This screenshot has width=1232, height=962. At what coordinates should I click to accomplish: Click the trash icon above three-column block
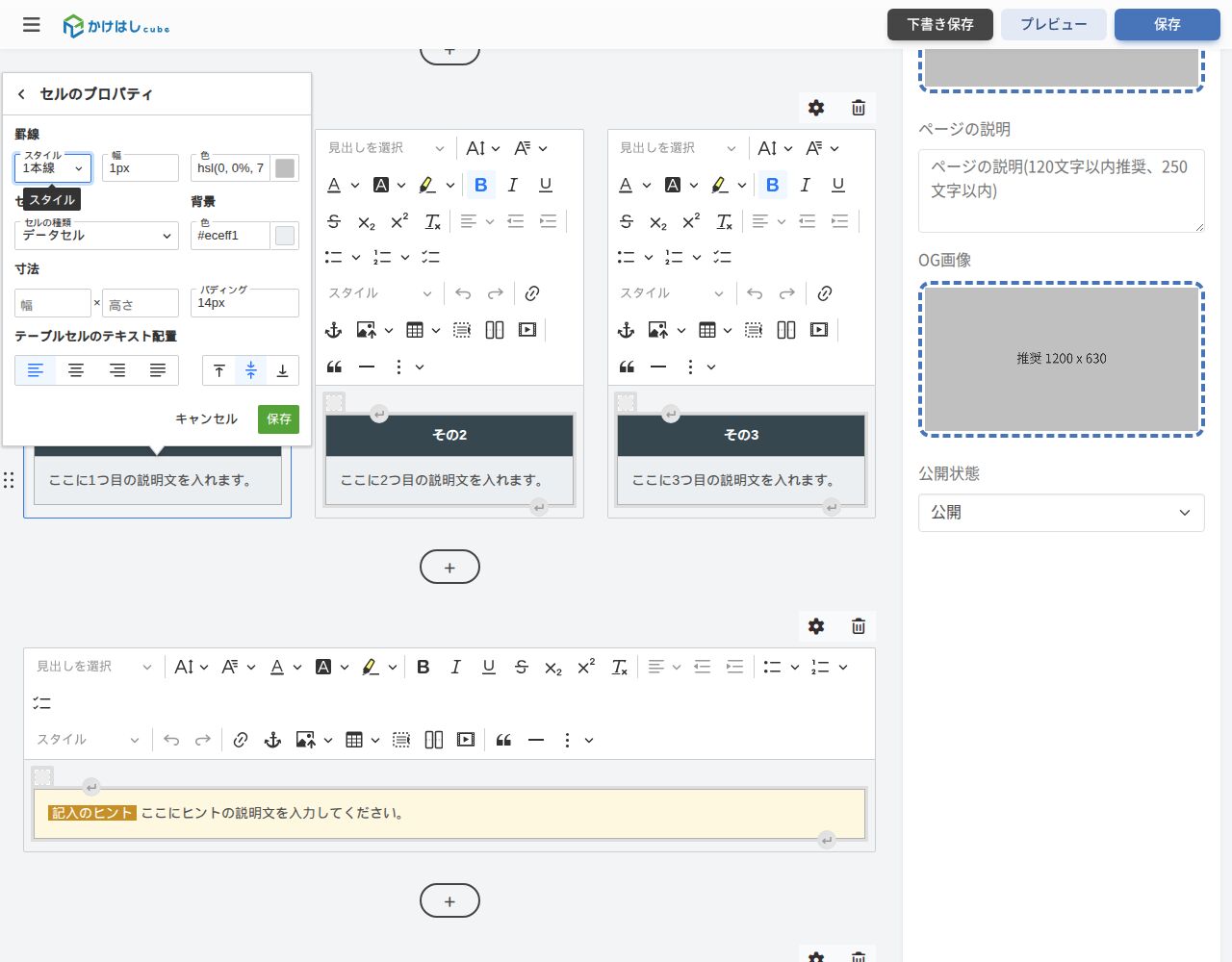pos(859,108)
